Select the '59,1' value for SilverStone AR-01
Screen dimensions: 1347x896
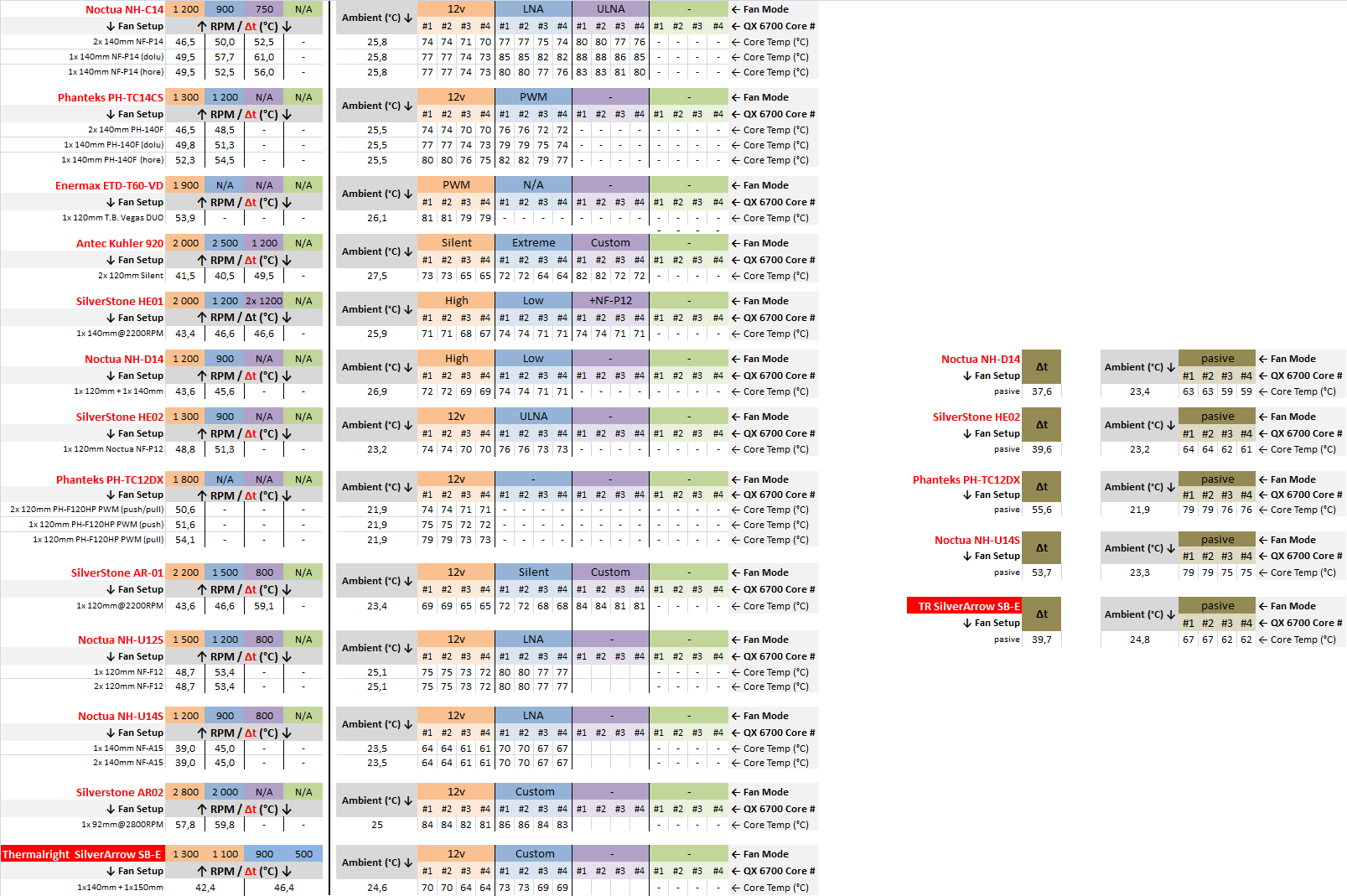pos(264,606)
